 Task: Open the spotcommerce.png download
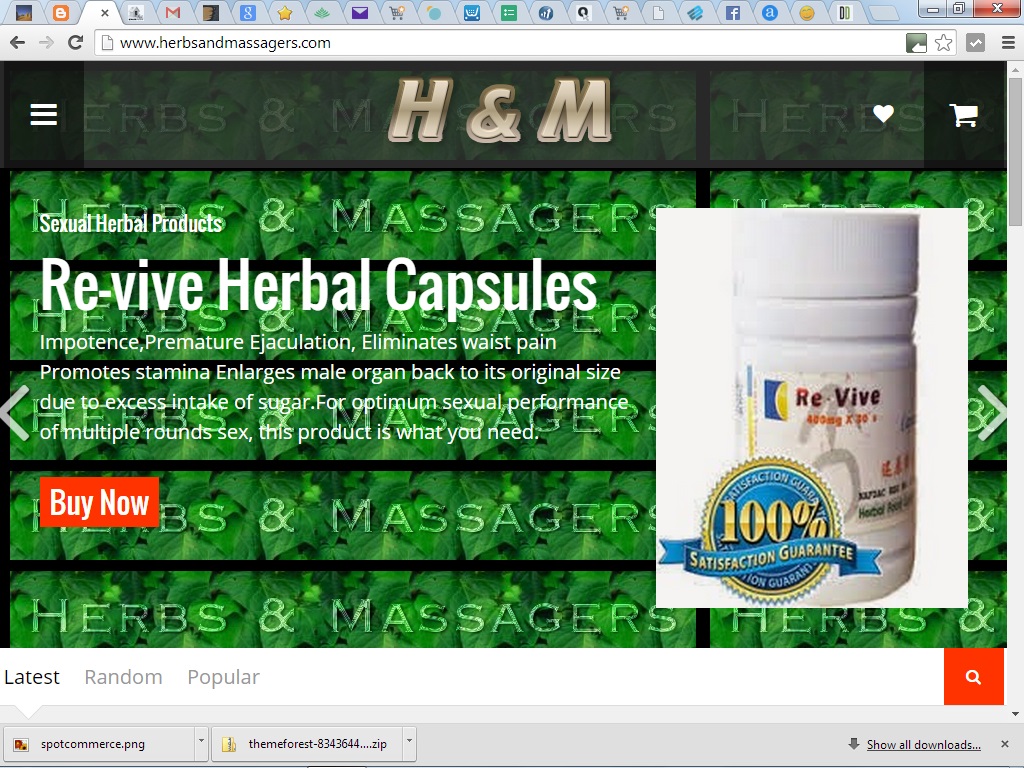click(98, 744)
